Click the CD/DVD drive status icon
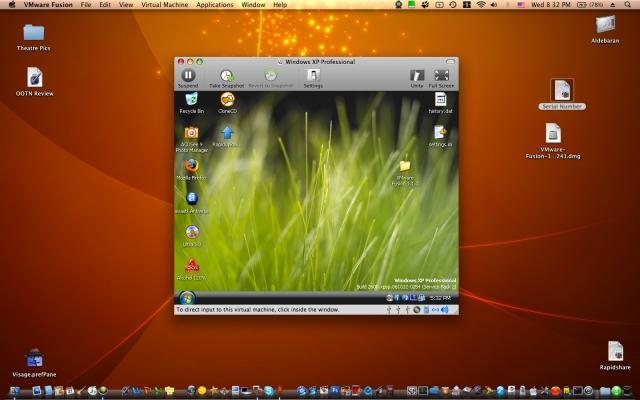The image size is (640, 400). pos(417,310)
